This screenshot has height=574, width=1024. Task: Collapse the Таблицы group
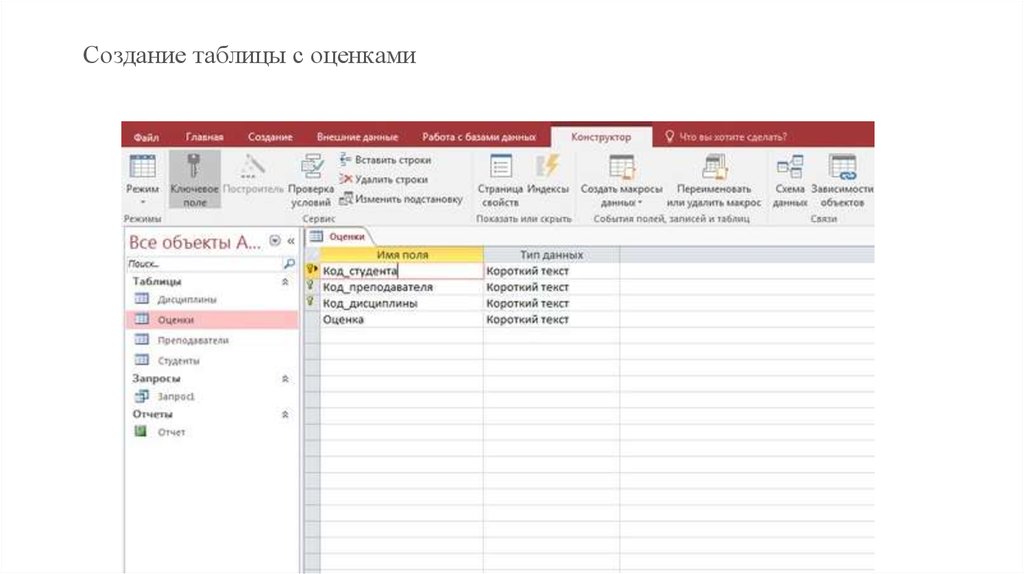[285, 283]
